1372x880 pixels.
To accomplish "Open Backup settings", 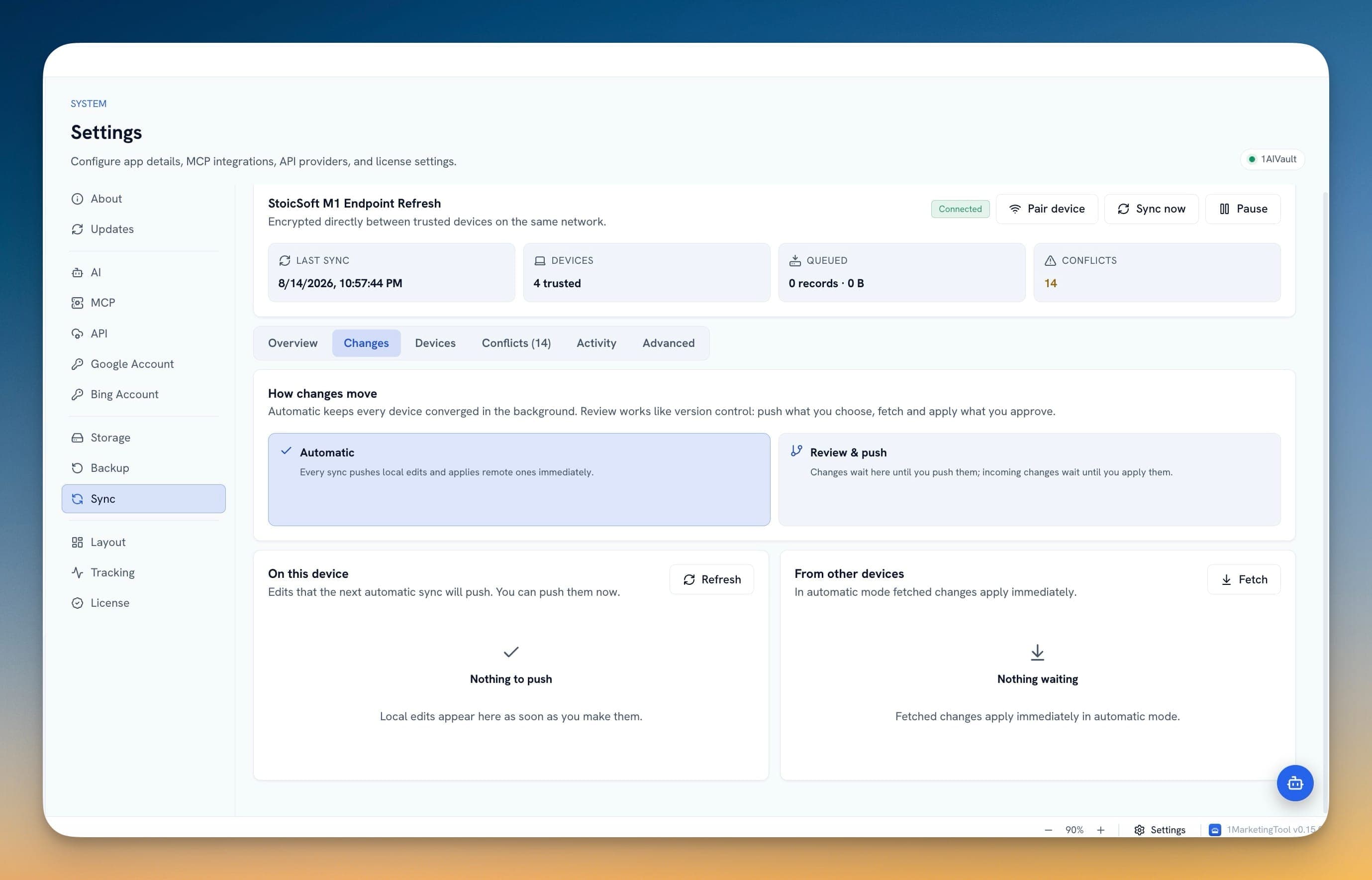I will [143, 467].
